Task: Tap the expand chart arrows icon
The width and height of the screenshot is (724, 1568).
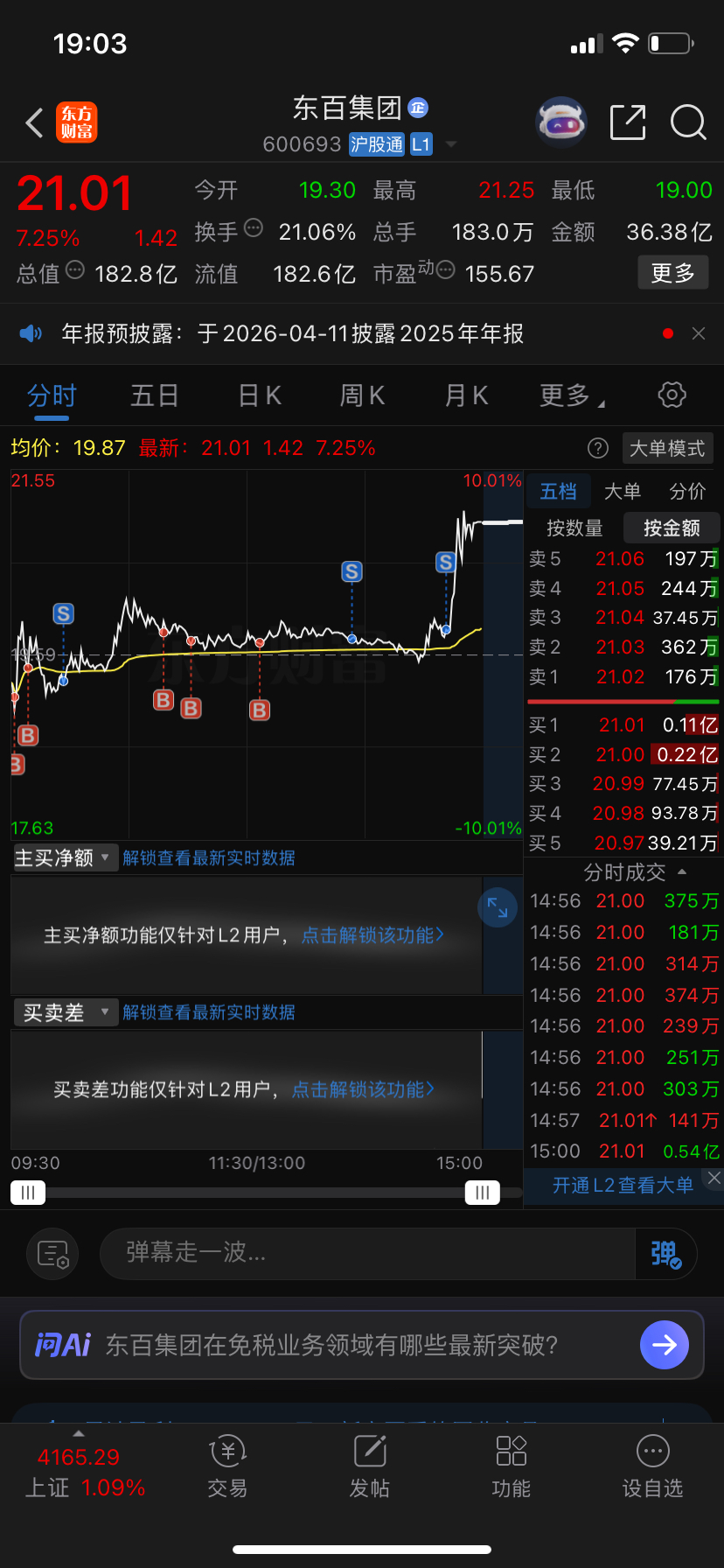Action: [498, 907]
